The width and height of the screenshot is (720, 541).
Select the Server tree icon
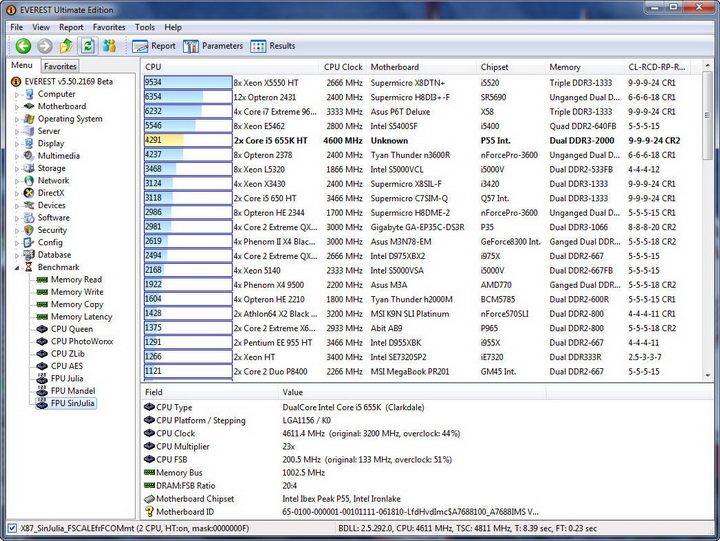tap(29, 131)
